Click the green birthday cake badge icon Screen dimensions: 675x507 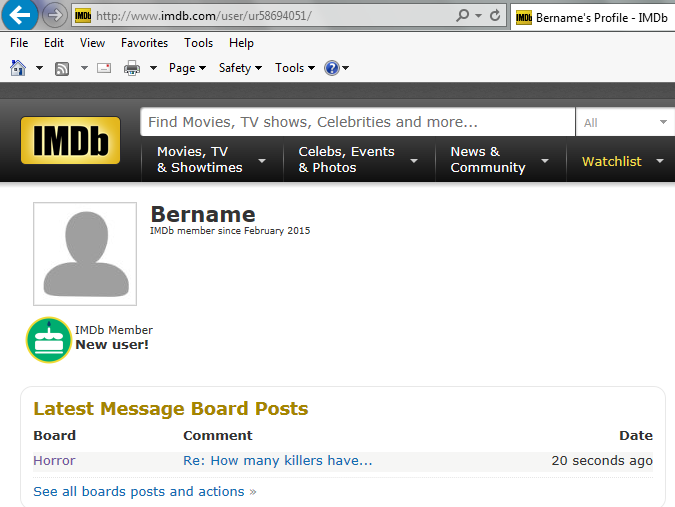click(x=49, y=340)
